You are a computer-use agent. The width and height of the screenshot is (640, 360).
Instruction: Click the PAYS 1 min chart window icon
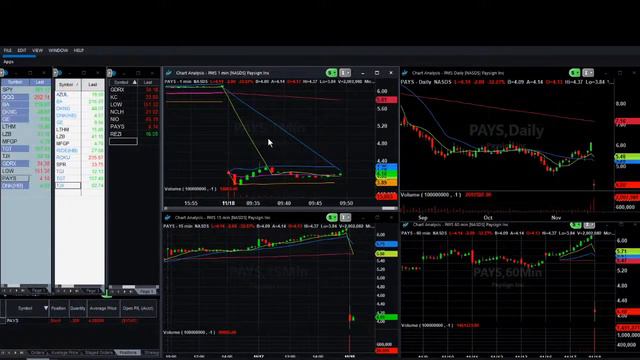[x=169, y=73]
